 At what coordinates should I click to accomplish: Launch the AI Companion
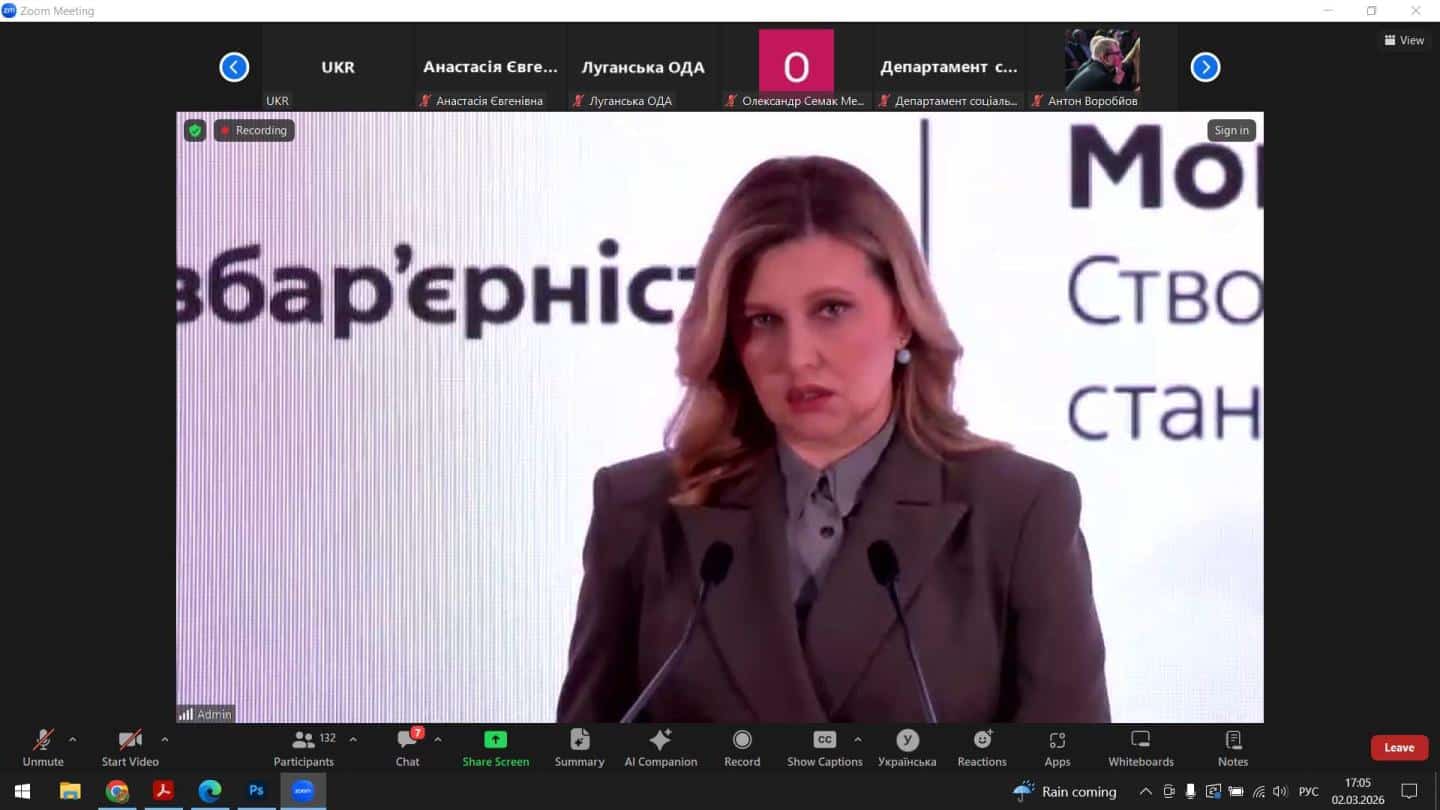click(660, 747)
